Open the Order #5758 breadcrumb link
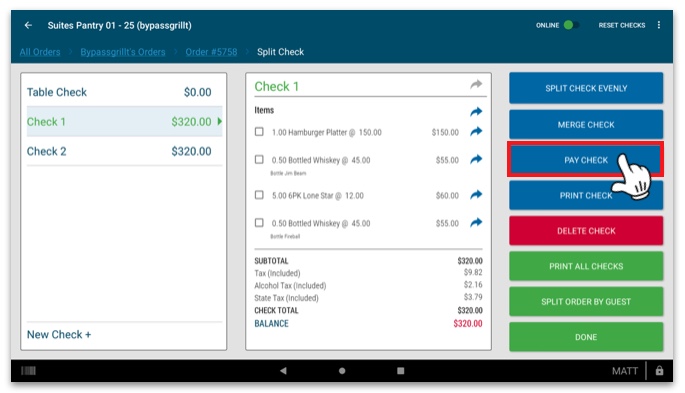This screenshot has width=685, height=393. (x=211, y=52)
